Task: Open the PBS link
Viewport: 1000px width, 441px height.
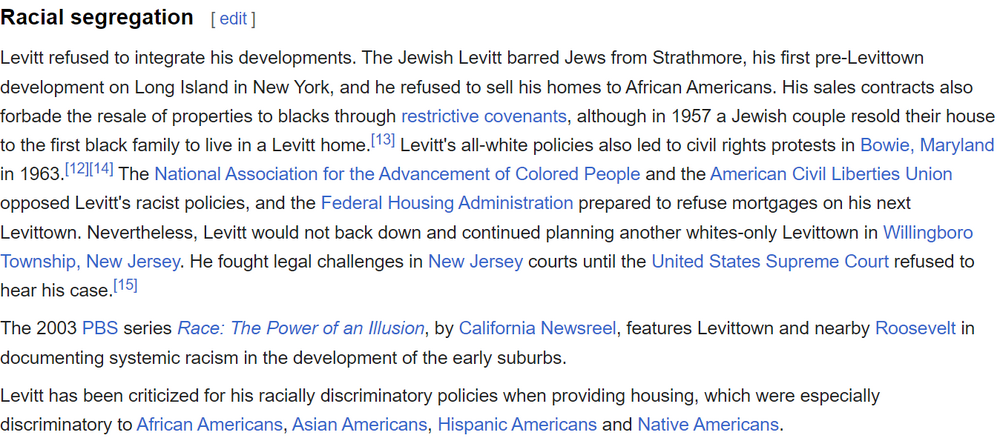Action: (100, 328)
